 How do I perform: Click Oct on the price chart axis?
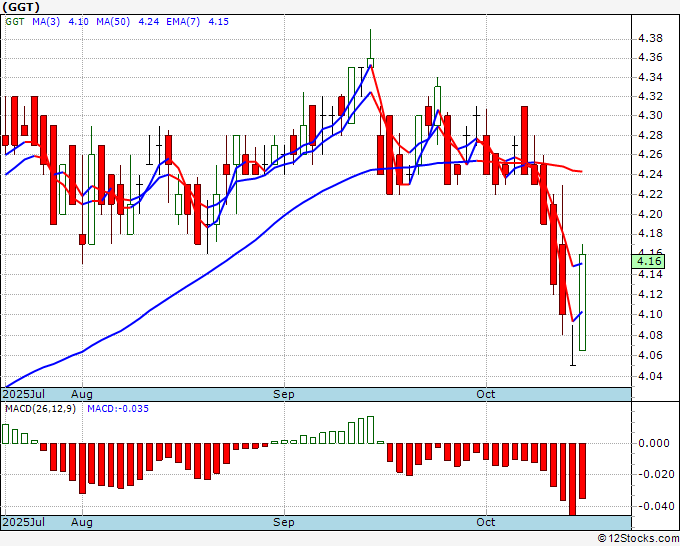[486, 394]
